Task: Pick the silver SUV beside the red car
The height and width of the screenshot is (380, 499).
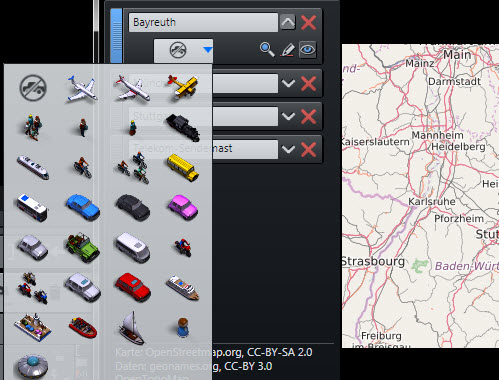Action: pos(83,287)
